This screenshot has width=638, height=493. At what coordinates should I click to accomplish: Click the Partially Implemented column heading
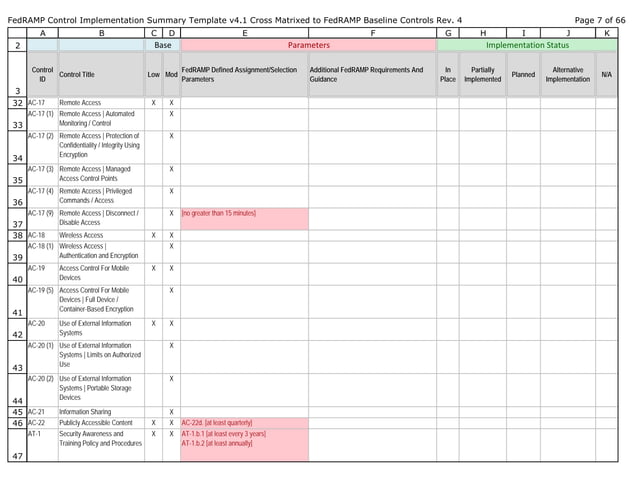(483, 74)
